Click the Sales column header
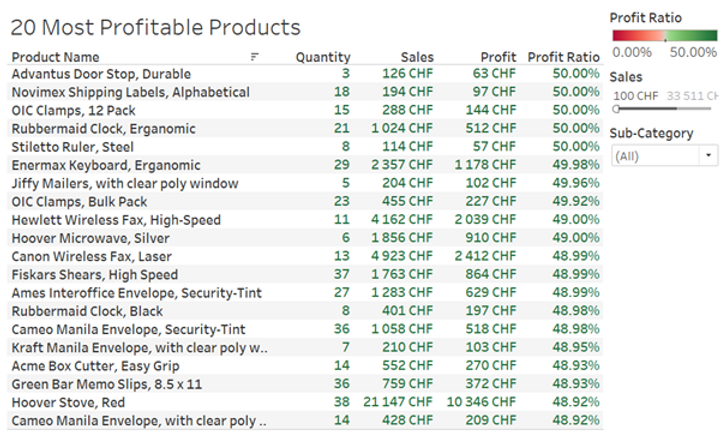The height and width of the screenshot is (438, 726). (x=417, y=57)
